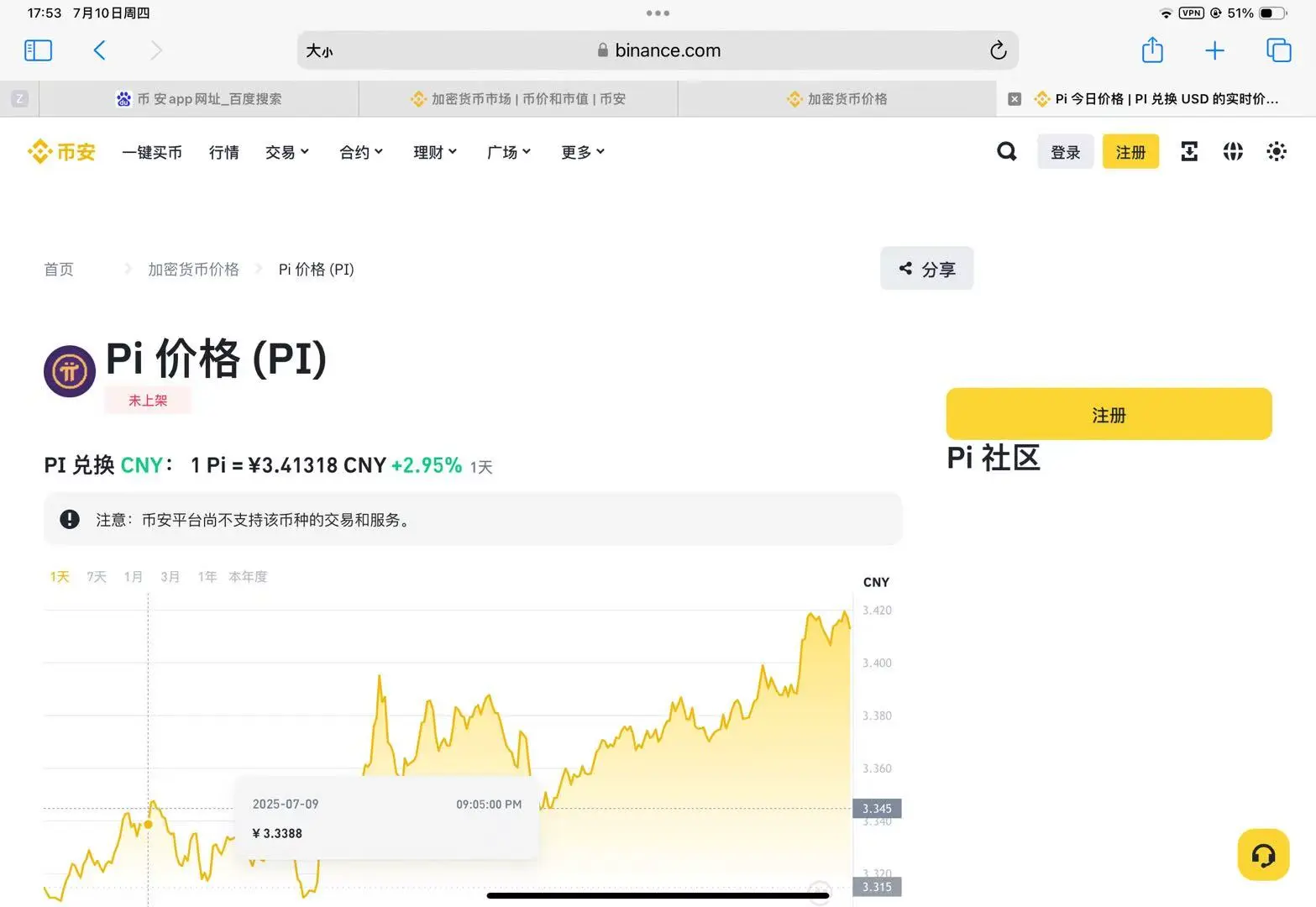Click the 分享 share button
The width and height of the screenshot is (1316, 907).
coord(926,269)
